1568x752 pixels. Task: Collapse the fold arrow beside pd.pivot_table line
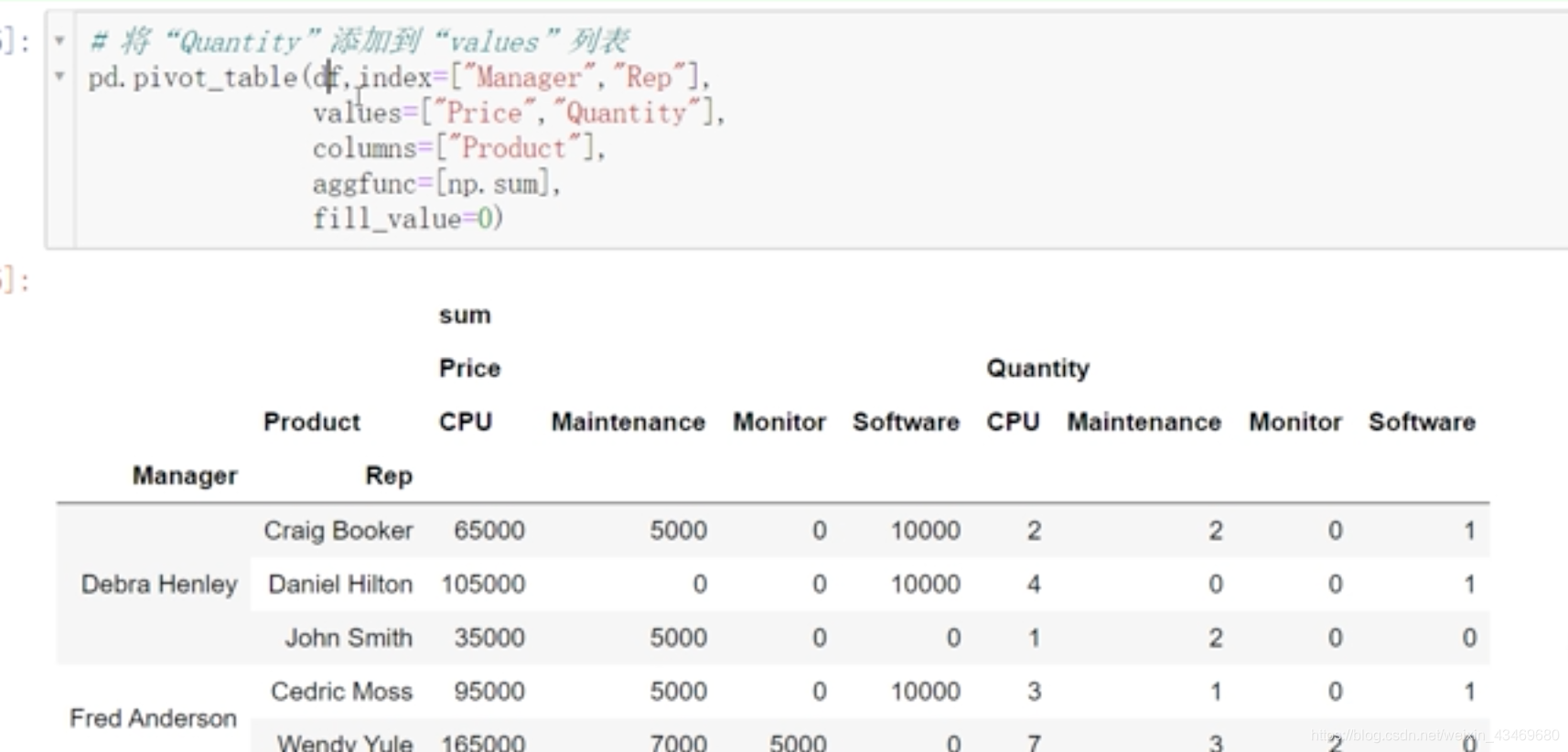59,76
